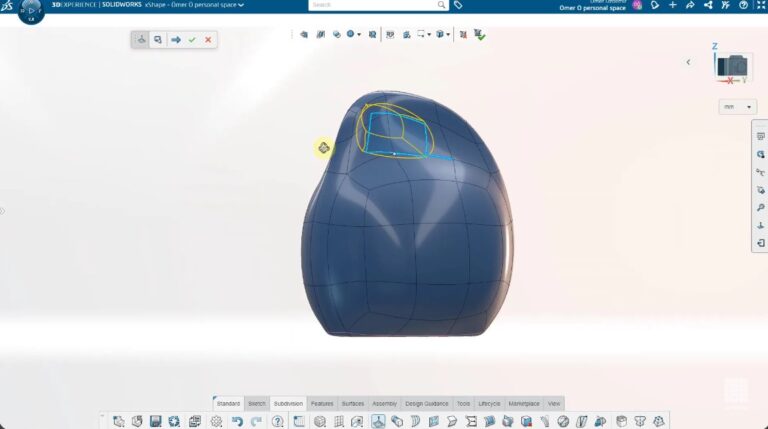Image resolution: width=768 pixels, height=429 pixels.
Task: Open the Surfaces tab
Action: click(352, 403)
